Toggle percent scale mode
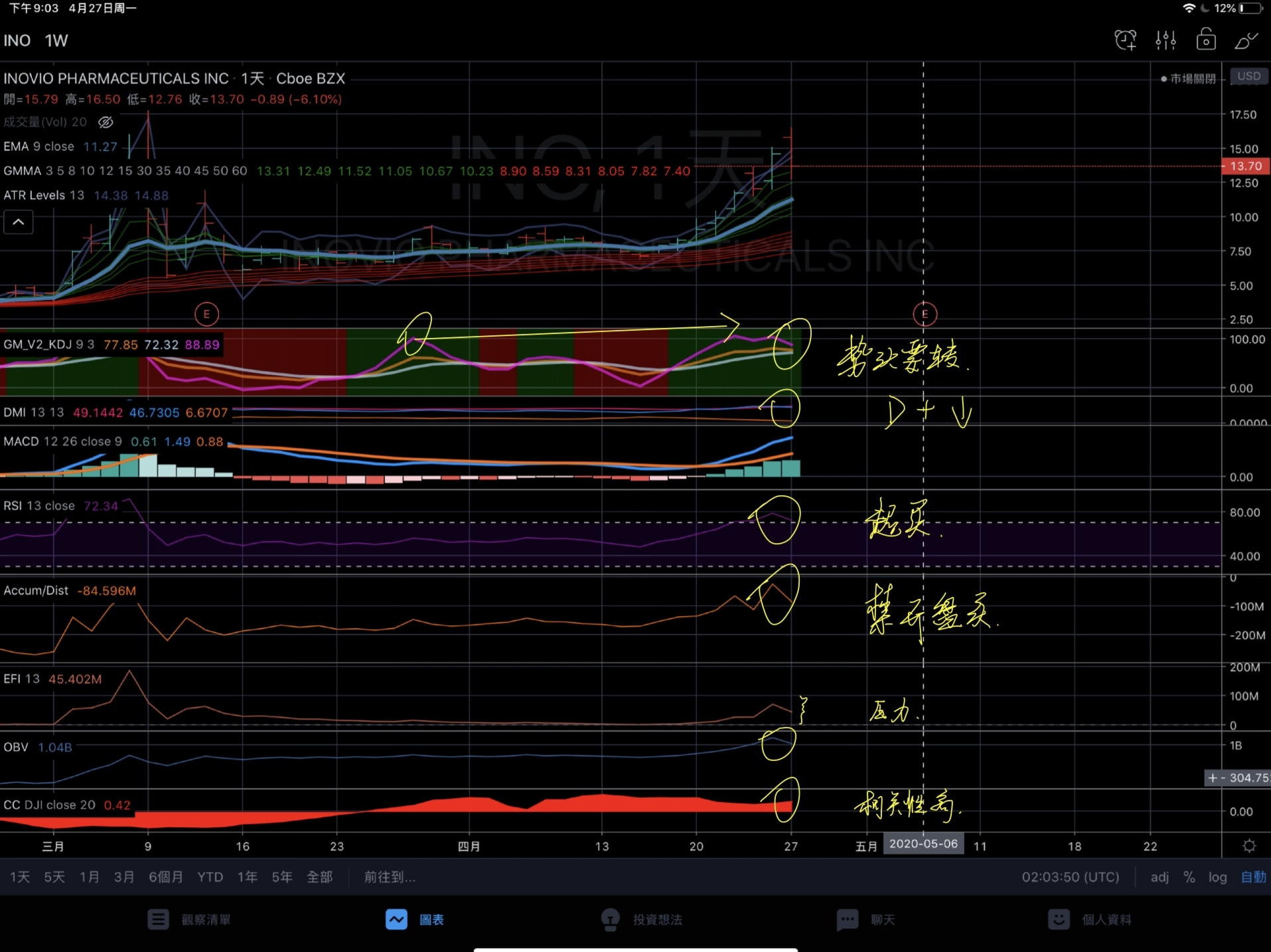1271x952 pixels. (x=1189, y=877)
